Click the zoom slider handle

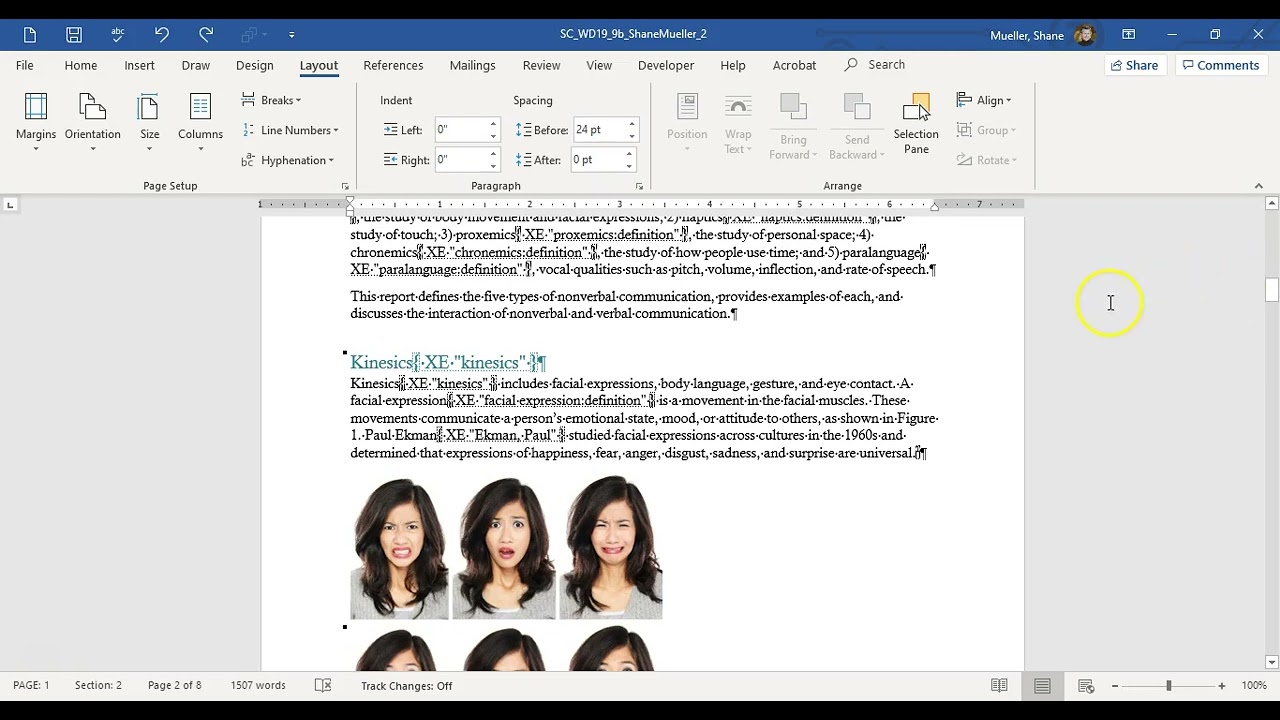click(1168, 686)
